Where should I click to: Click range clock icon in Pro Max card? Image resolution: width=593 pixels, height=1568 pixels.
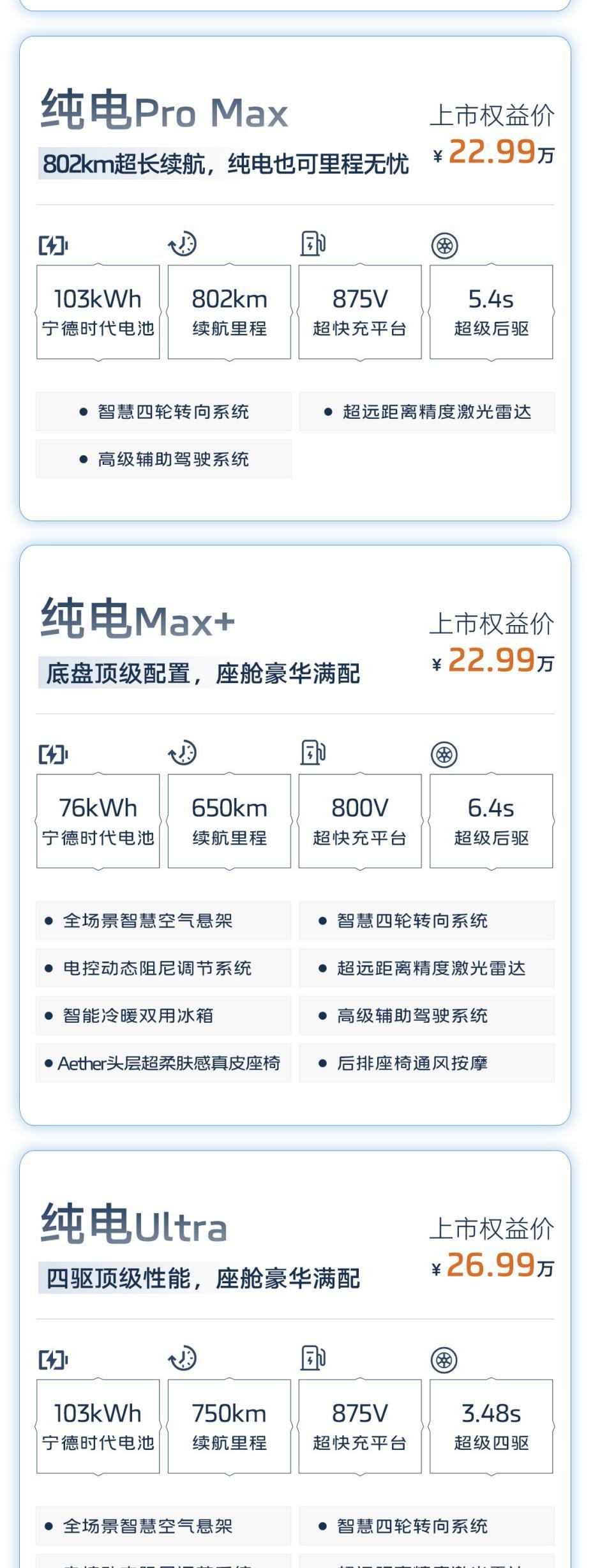coord(183,244)
